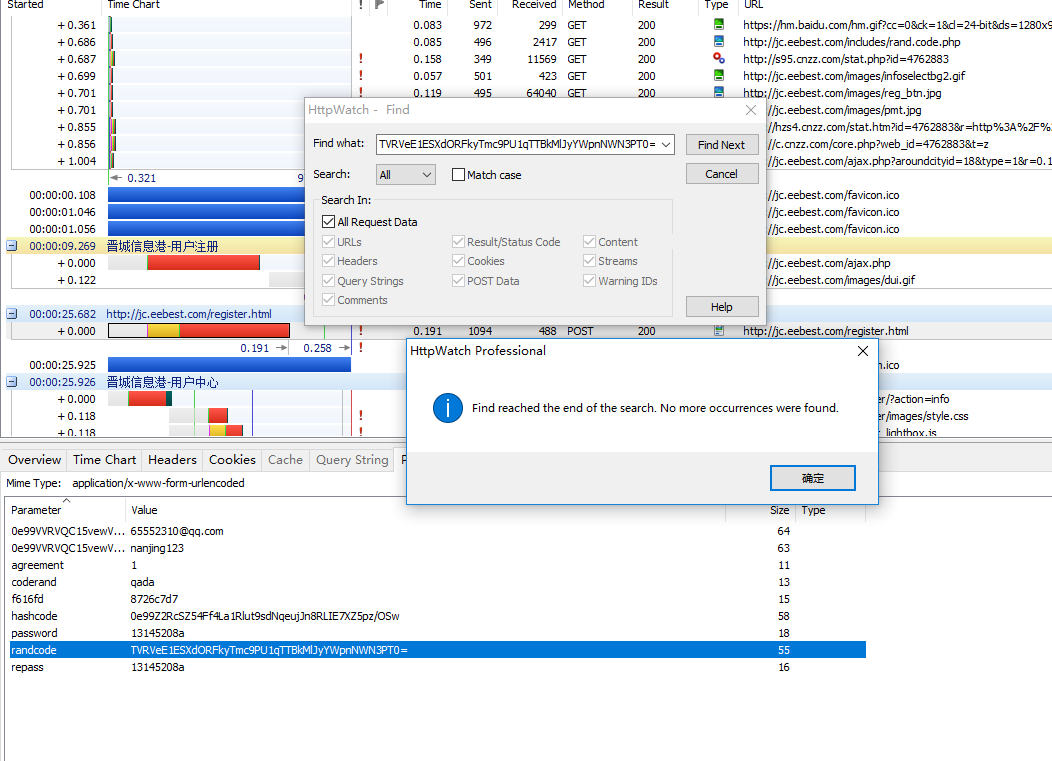This screenshot has width=1052, height=761.
Task: Click the type icon for the rand.code.php request
Action: click(718, 42)
